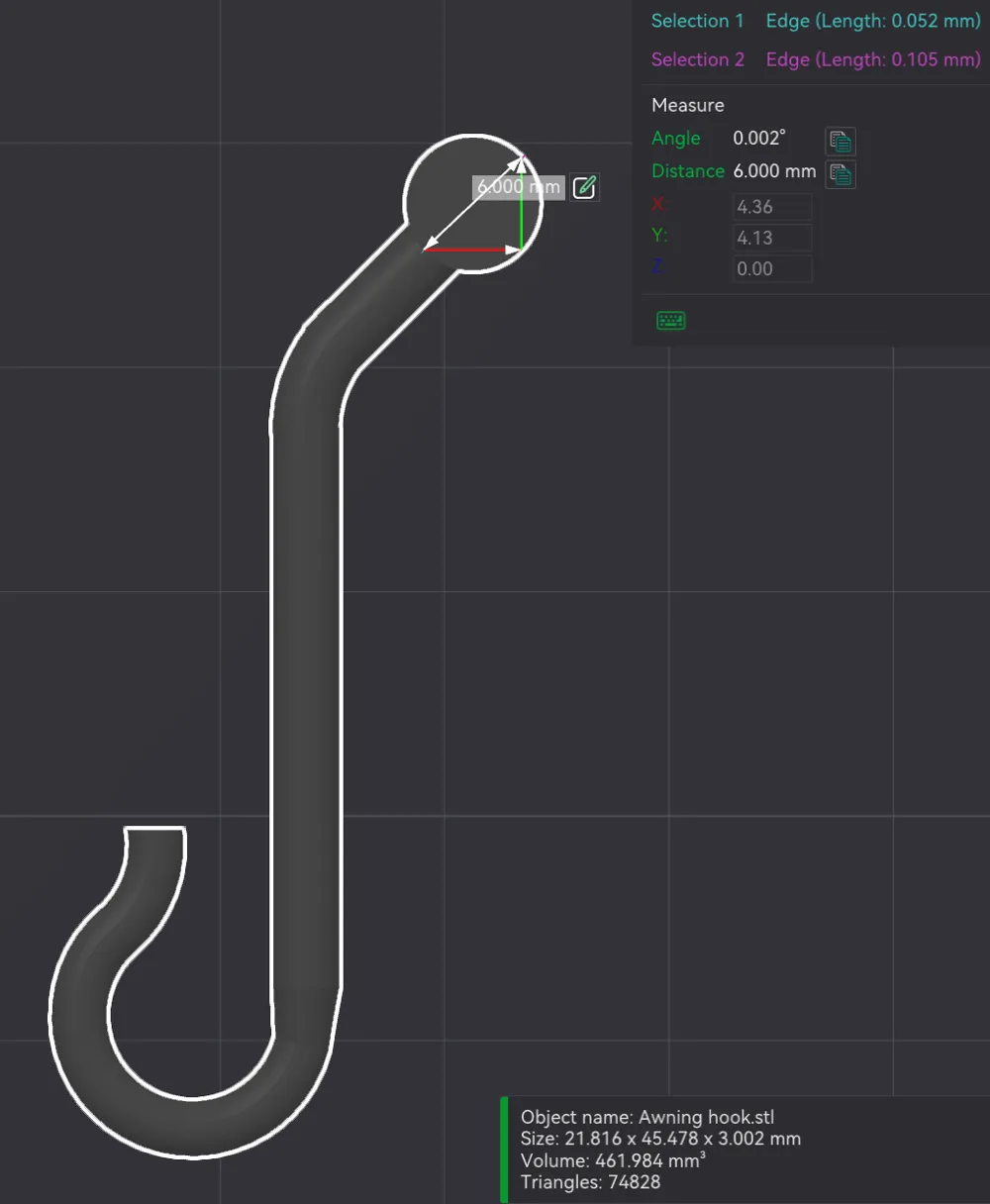Click the Z offset field showing 0.00
The width and height of the screenshot is (990, 1204).
(x=771, y=268)
